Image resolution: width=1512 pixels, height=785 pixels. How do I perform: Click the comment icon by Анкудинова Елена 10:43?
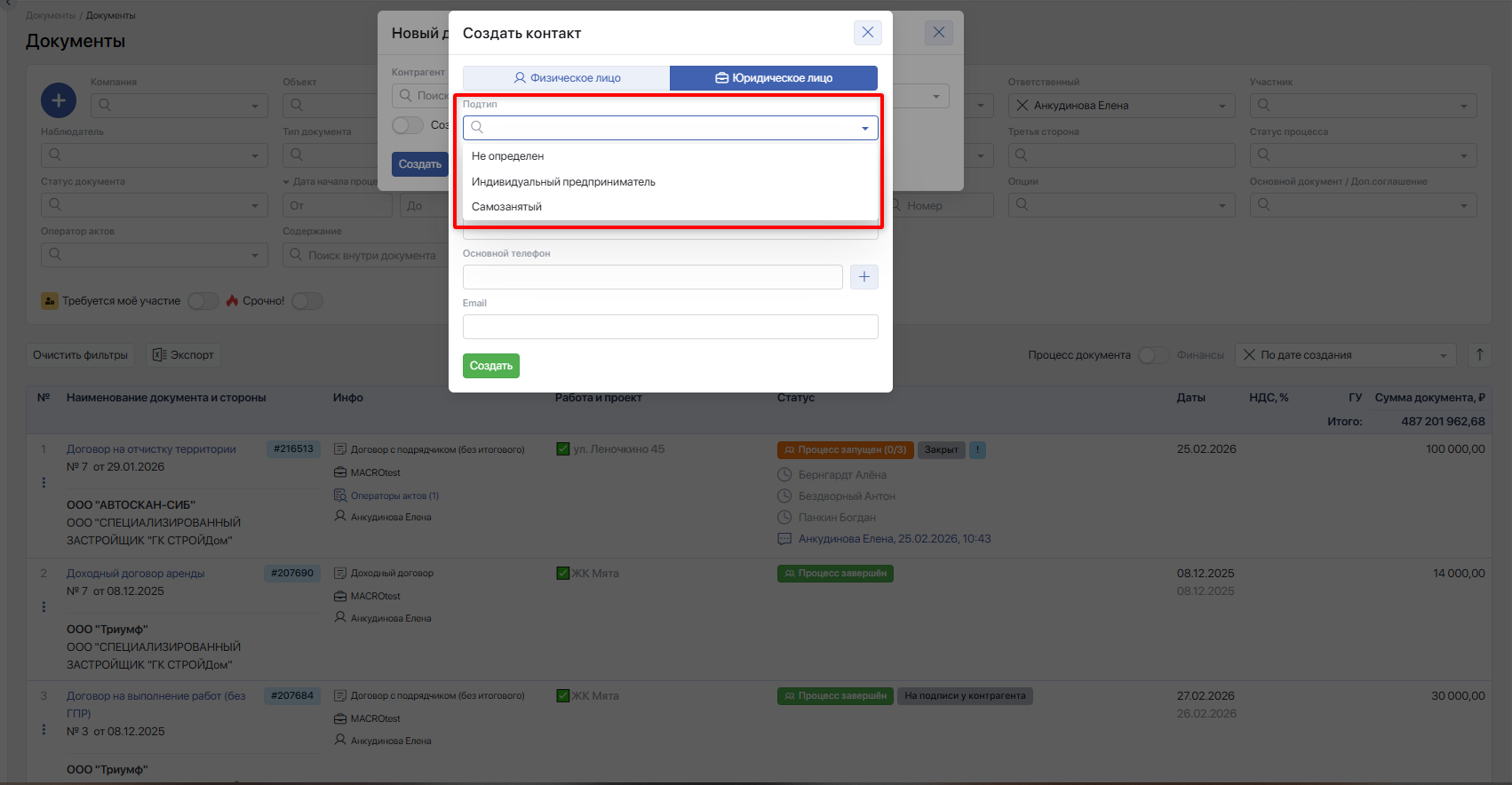(x=784, y=539)
